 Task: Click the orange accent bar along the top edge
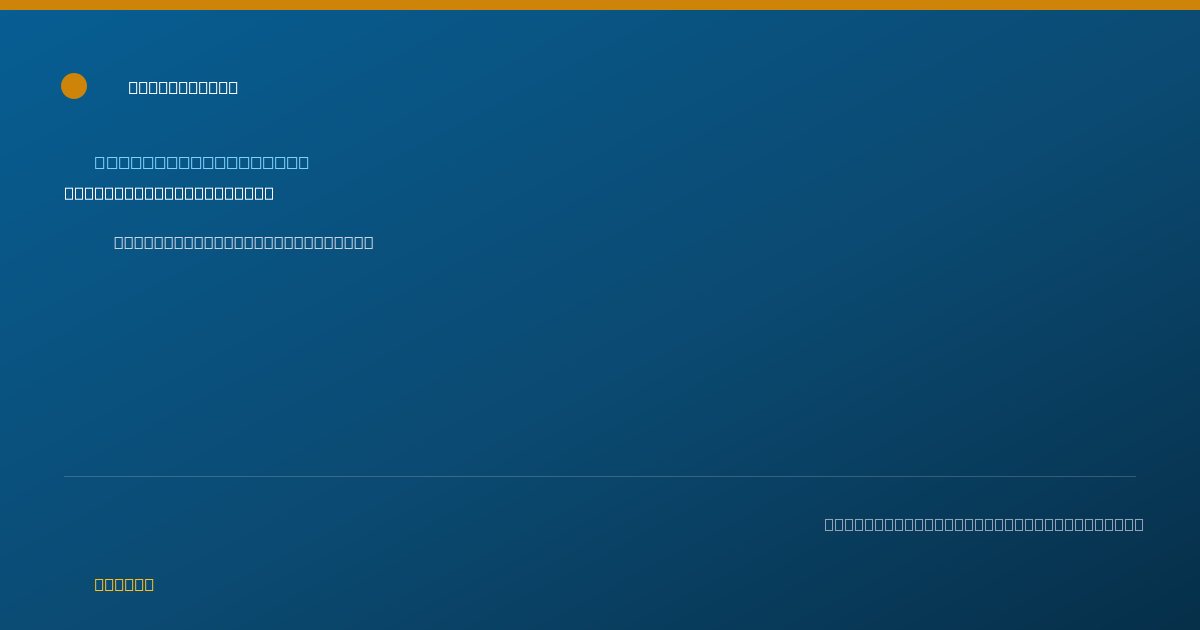tap(600, 5)
